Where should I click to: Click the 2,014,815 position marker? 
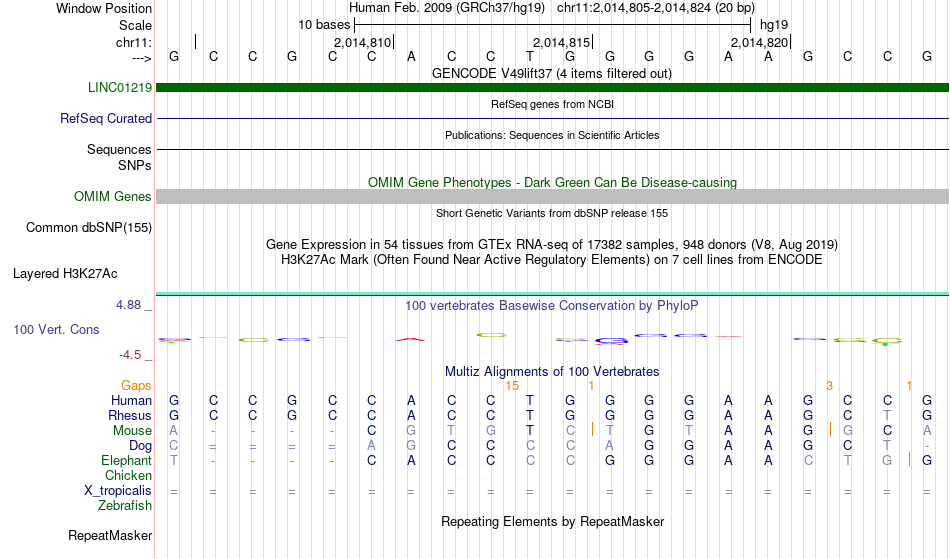[562, 42]
